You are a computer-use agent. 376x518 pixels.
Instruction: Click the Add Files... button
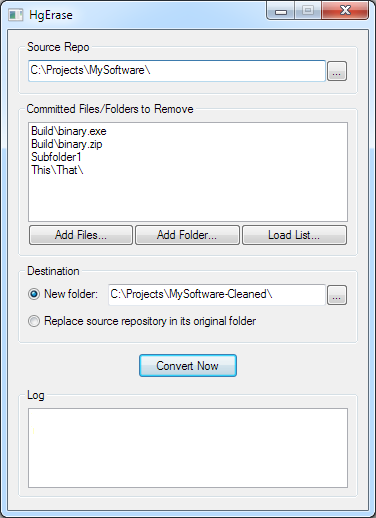81,235
